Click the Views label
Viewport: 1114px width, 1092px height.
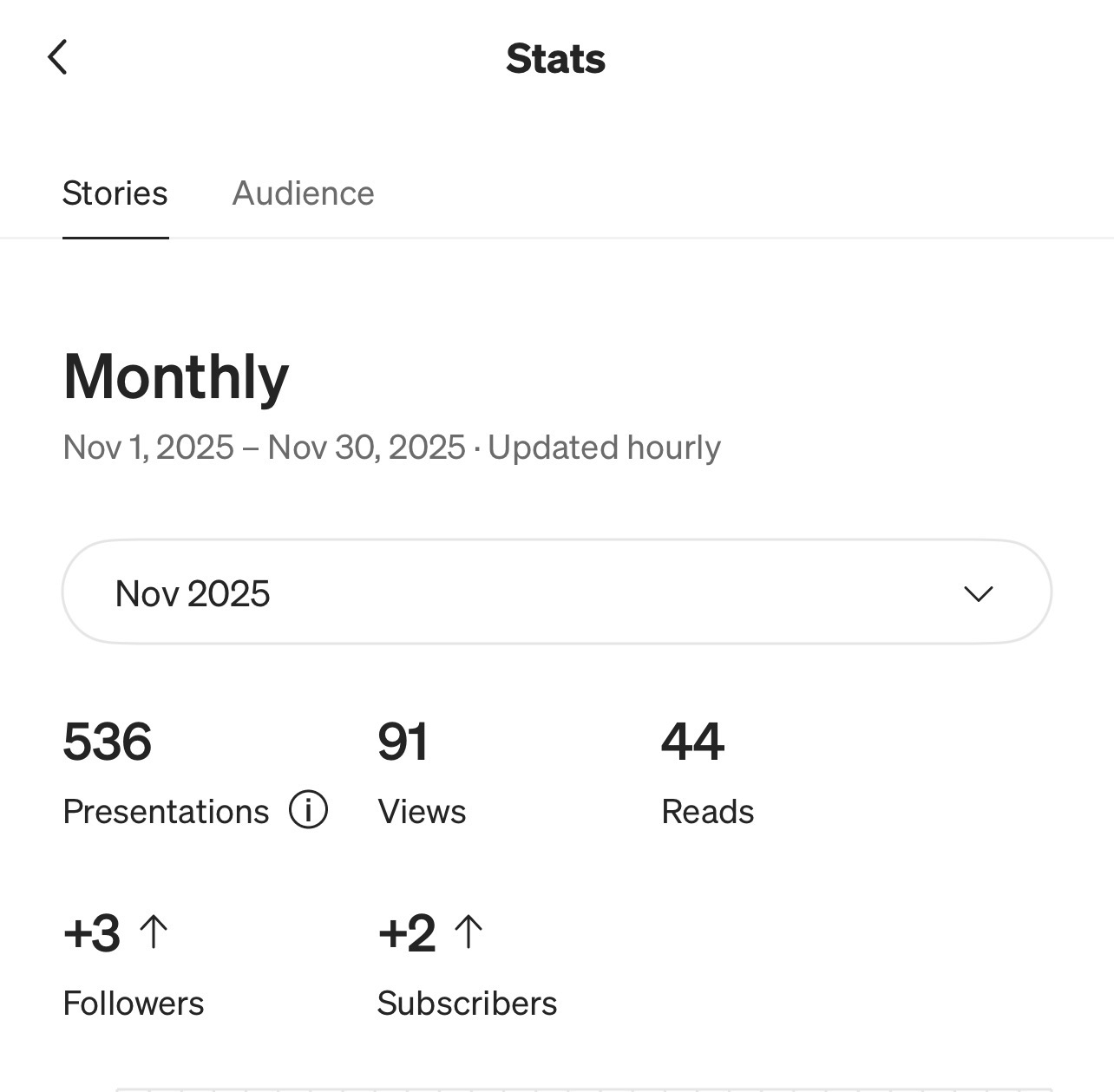tap(422, 812)
